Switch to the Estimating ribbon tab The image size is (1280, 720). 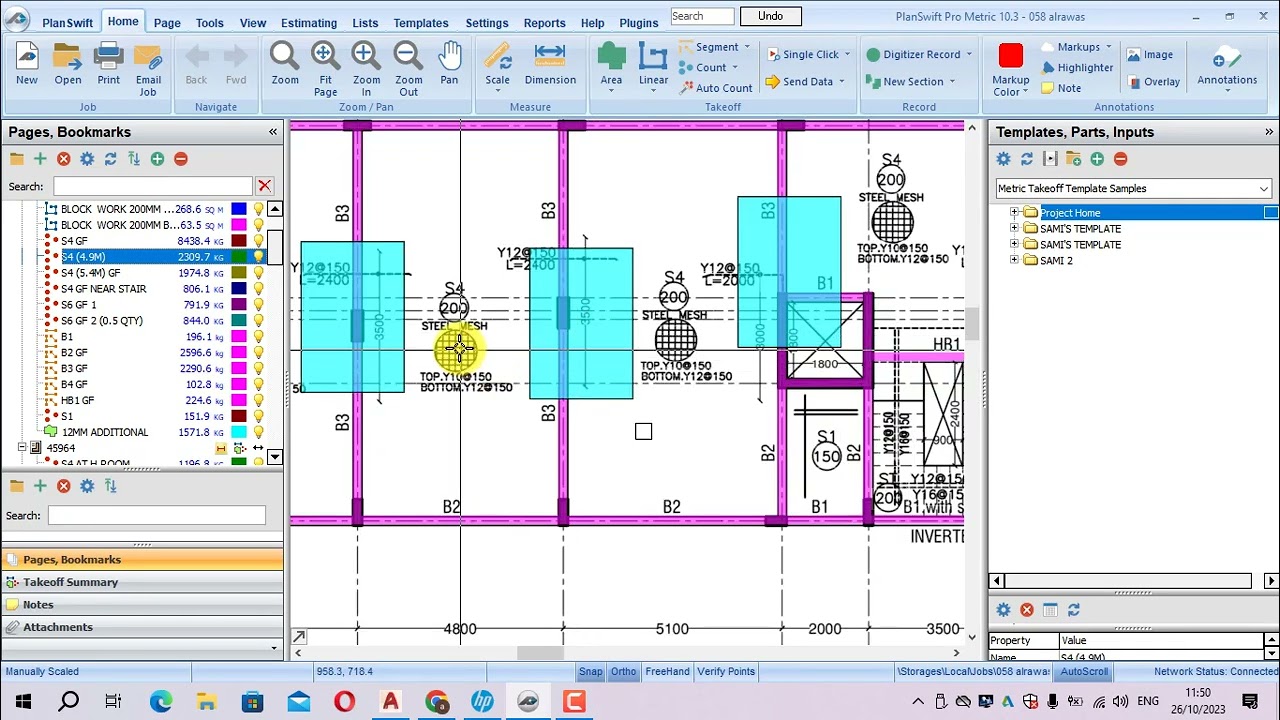point(309,23)
